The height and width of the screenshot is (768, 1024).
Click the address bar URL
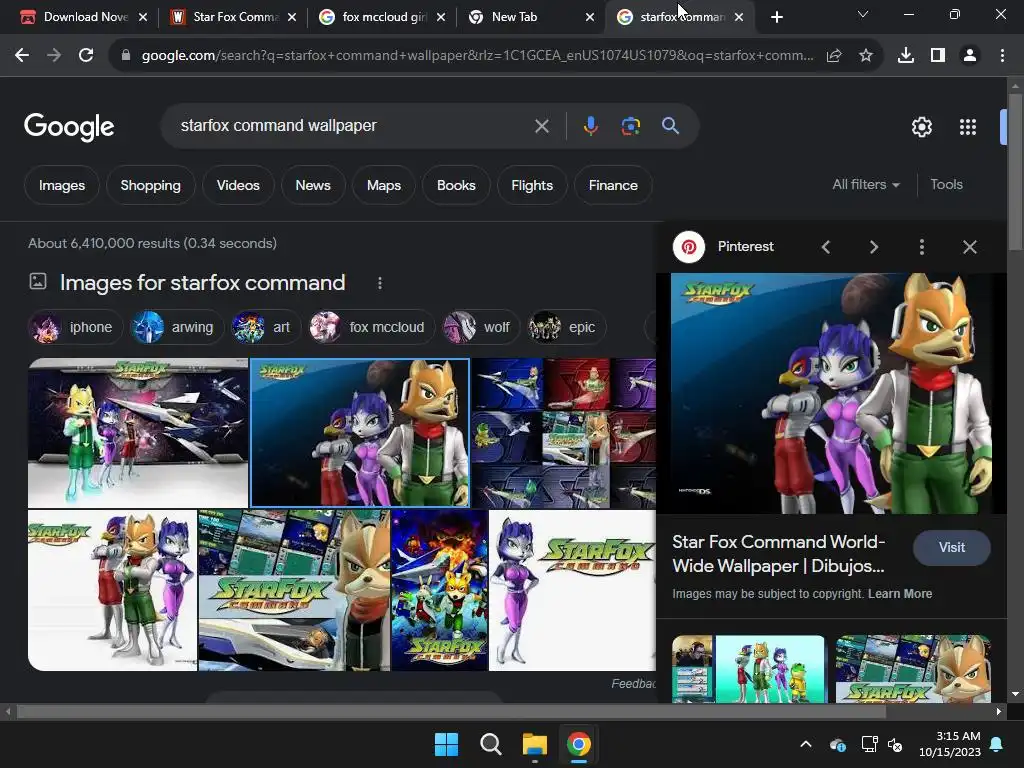pyautogui.click(x=478, y=56)
